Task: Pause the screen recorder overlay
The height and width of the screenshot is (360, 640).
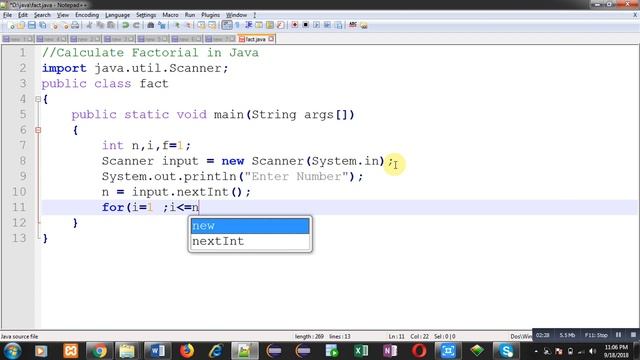Action: (x=619, y=335)
